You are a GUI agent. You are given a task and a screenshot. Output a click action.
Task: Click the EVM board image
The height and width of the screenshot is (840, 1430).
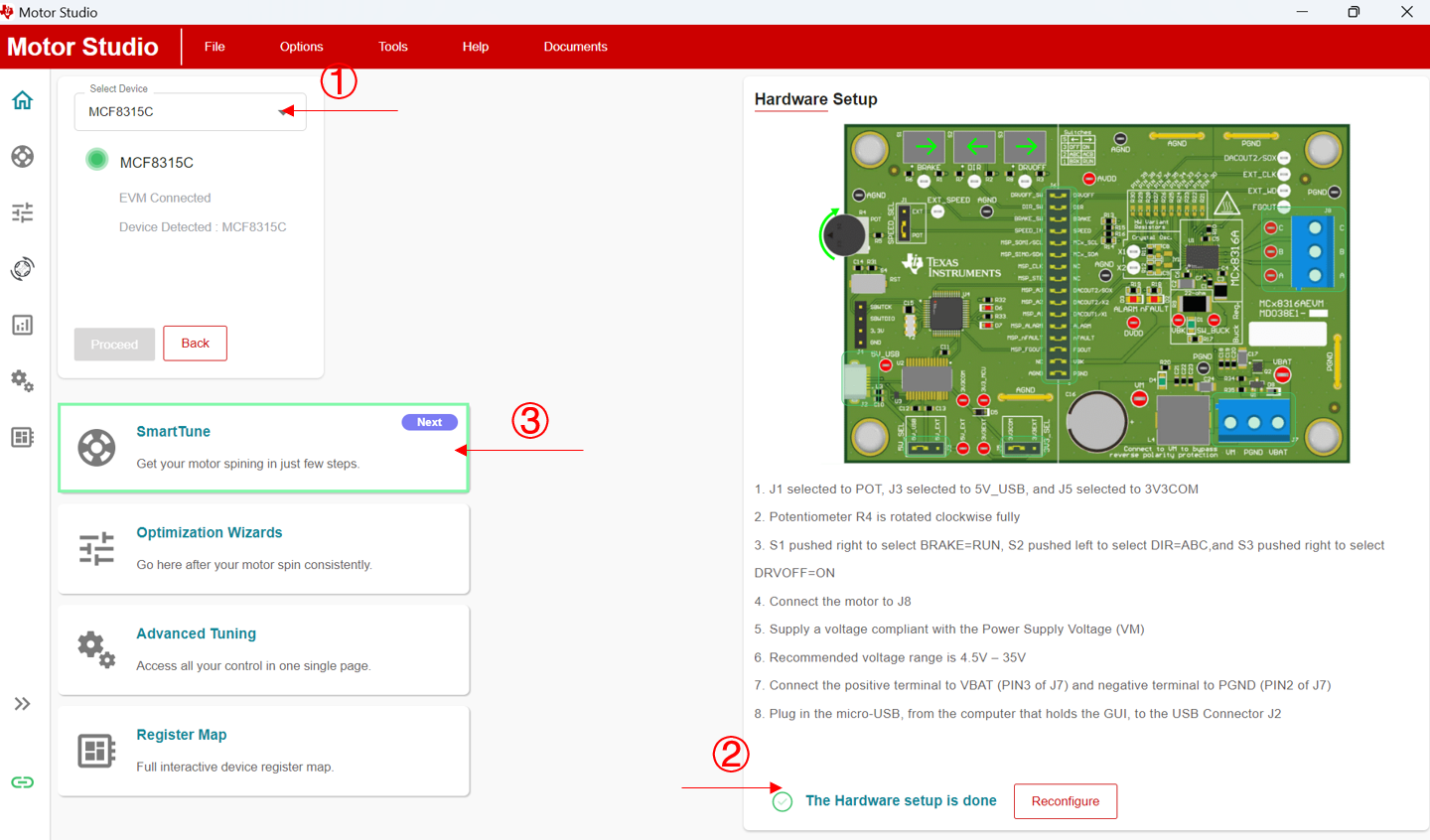click(x=1096, y=293)
